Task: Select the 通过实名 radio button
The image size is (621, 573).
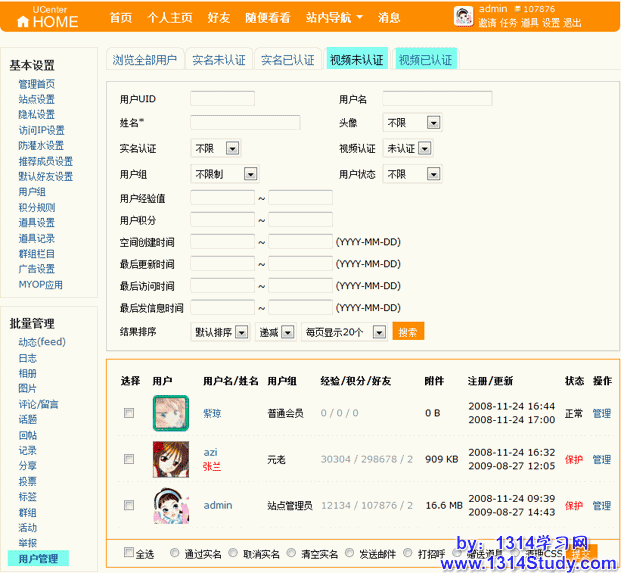Action: click(175, 552)
